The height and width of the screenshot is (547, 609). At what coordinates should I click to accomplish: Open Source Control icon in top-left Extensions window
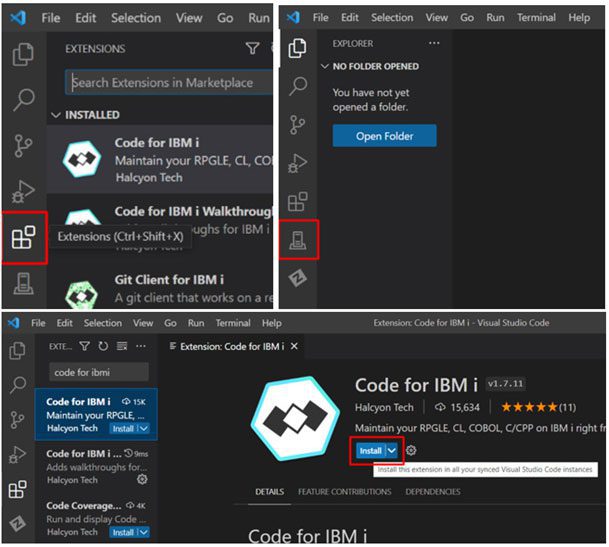(x=23, y=146)
